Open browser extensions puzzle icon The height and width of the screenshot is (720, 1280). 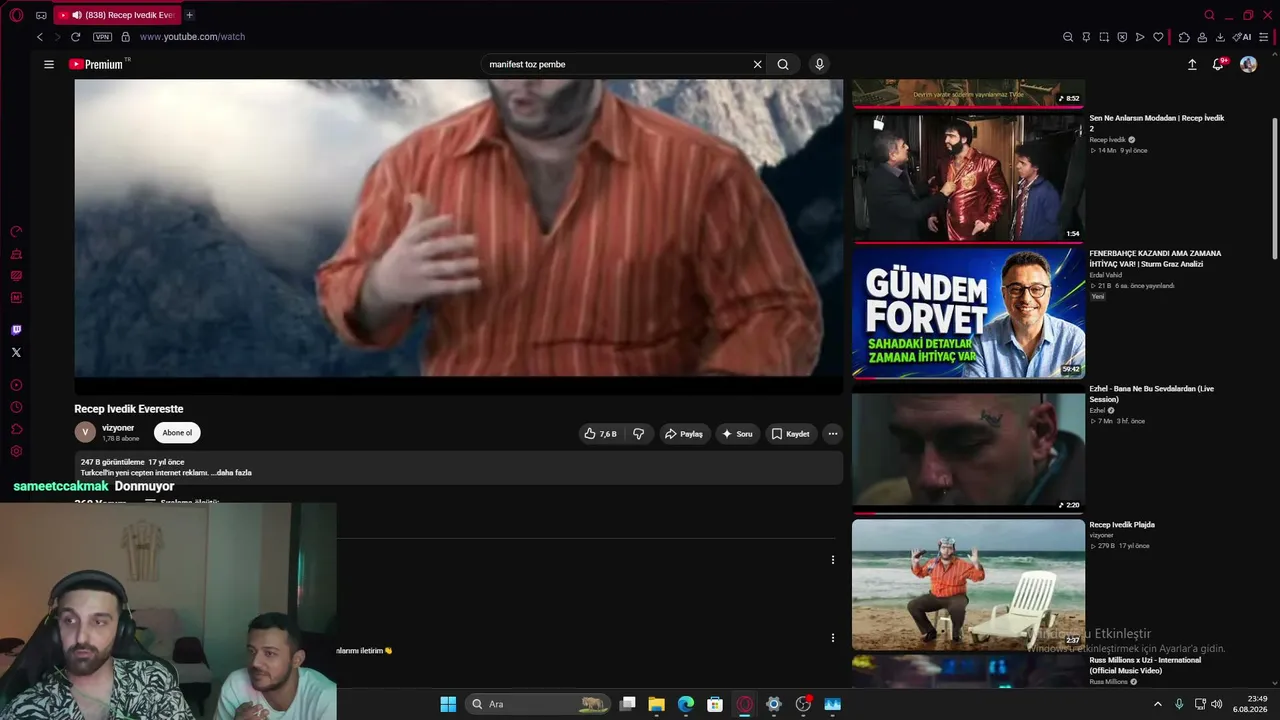pyautogui.click(x=1184, y=37)
